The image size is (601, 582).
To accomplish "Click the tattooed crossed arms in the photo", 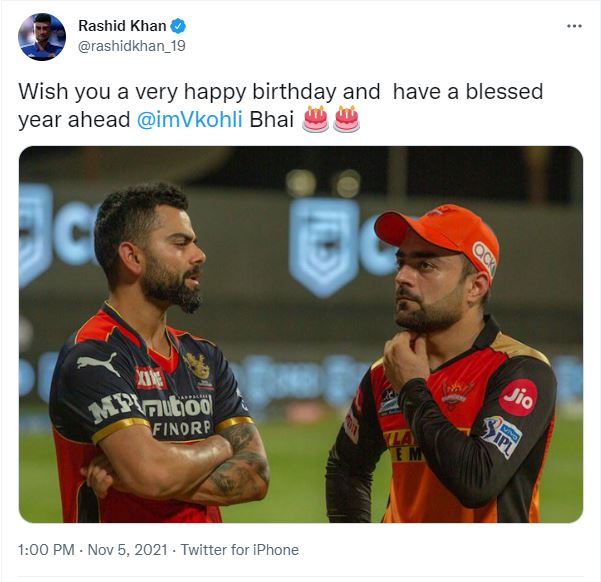I will pyautogui.click(x=180, y=469).
